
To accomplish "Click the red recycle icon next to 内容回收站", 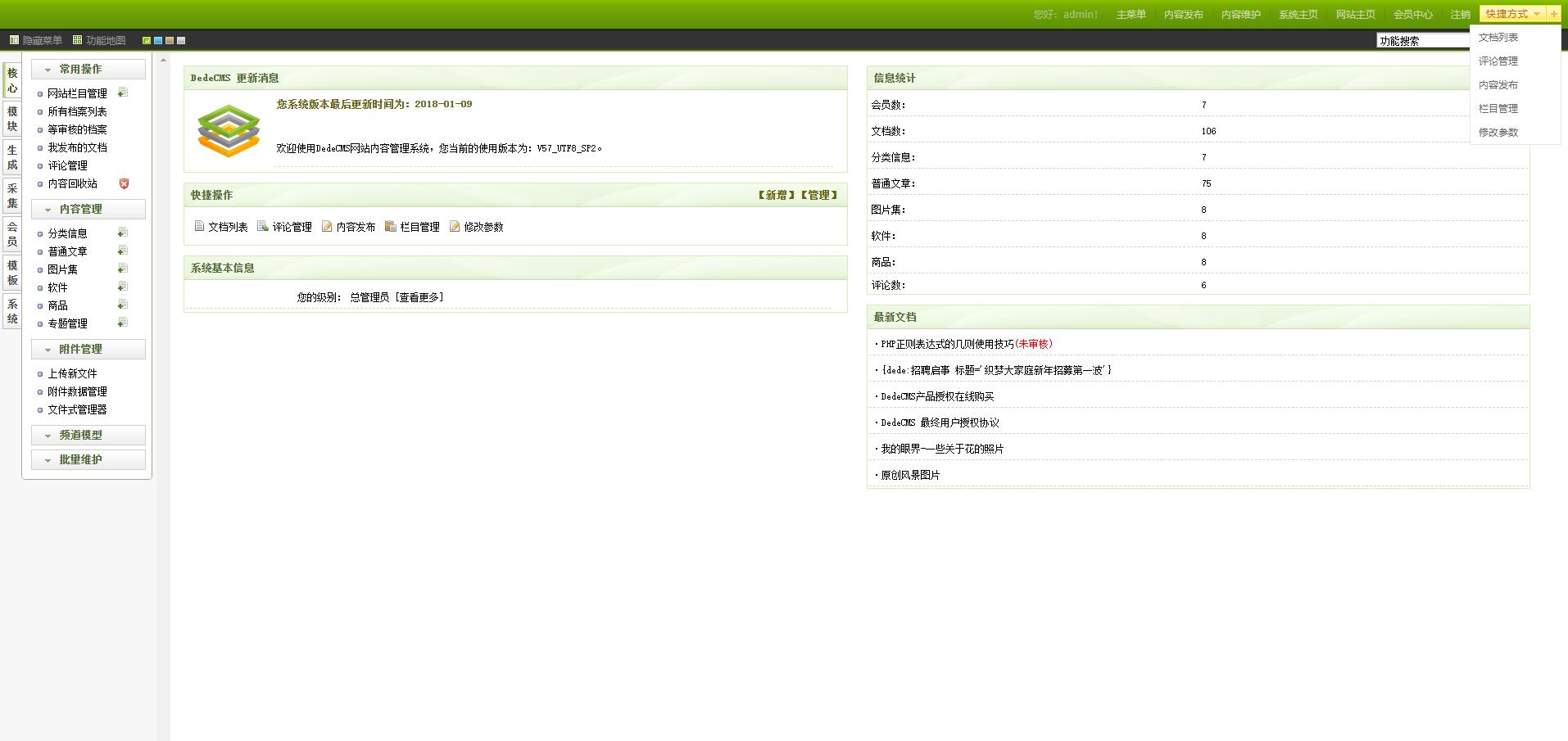I will [124, 183].
